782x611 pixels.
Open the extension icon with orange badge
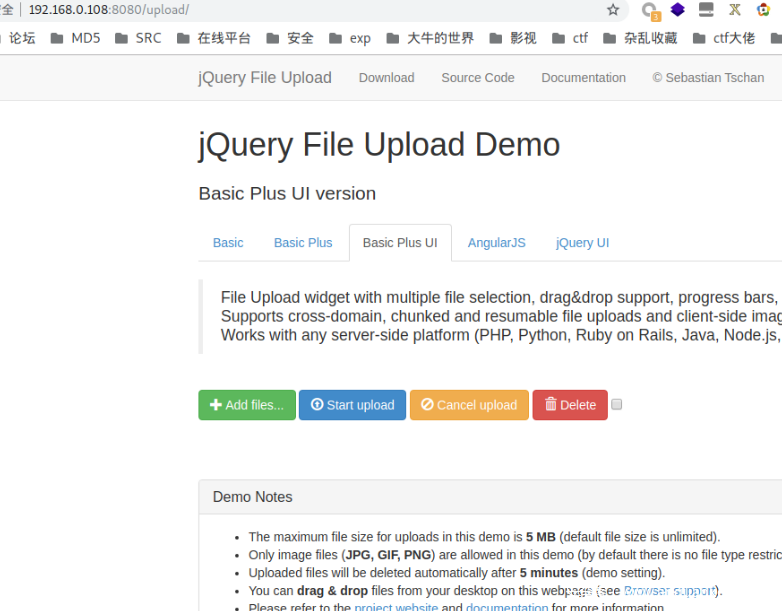(650, 11)
